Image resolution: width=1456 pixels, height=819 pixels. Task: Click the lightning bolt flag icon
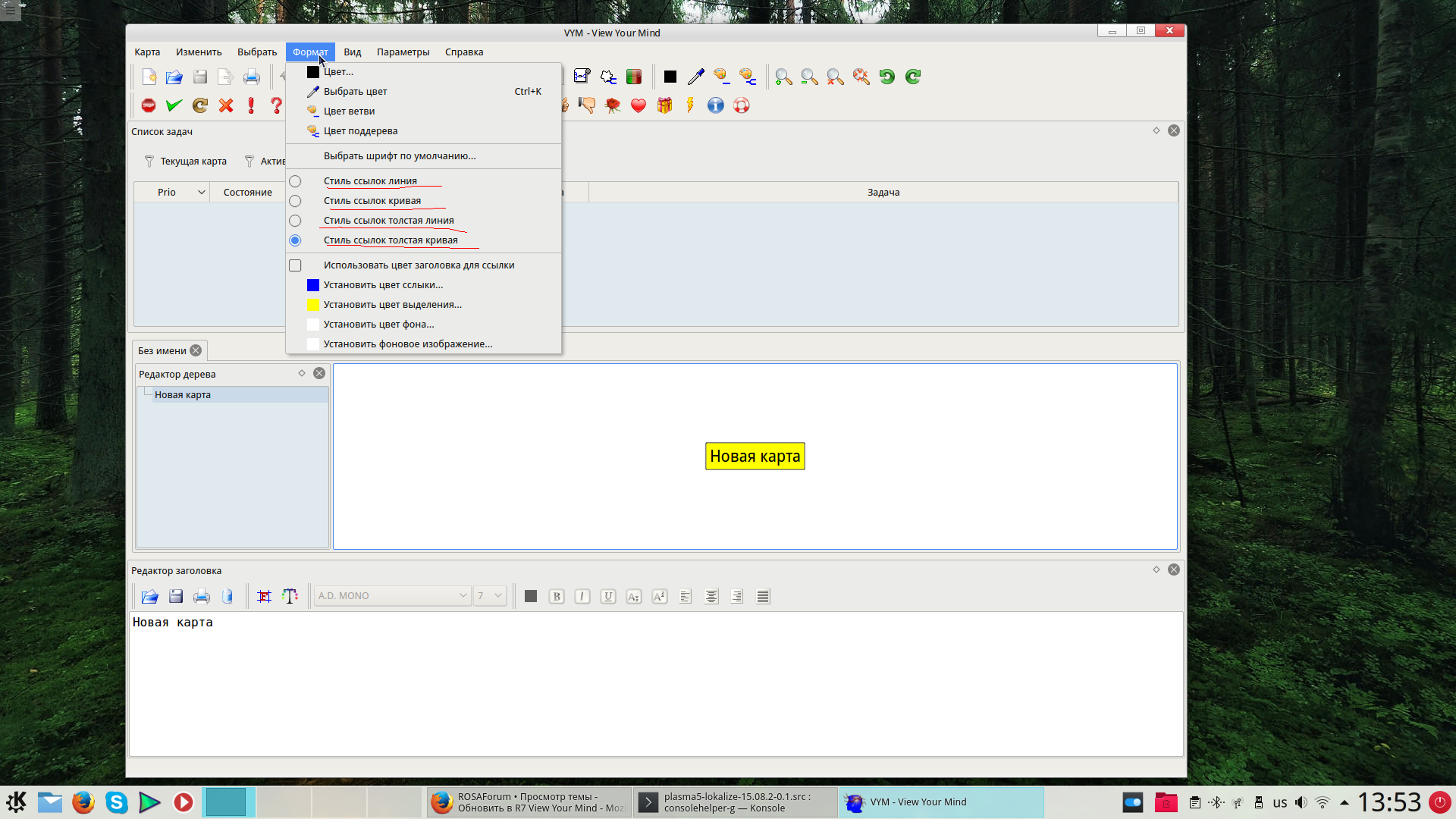(690, 105)
